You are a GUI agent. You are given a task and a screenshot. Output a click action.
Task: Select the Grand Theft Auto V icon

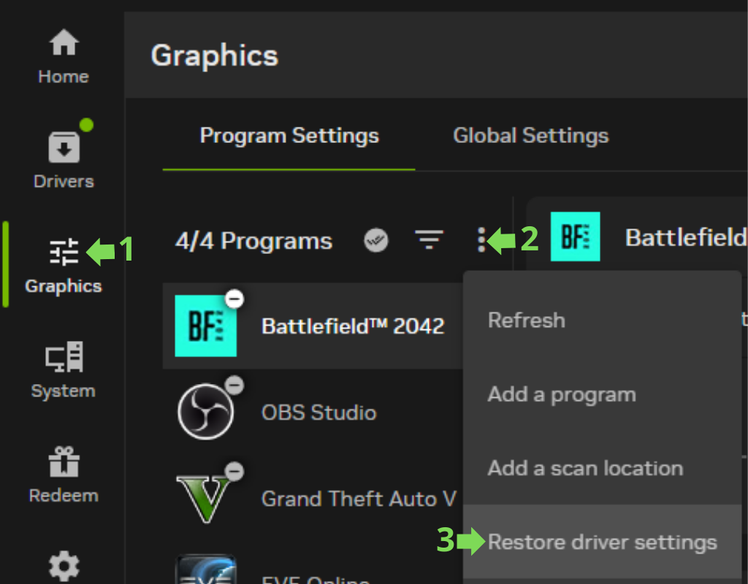(204, 499)
